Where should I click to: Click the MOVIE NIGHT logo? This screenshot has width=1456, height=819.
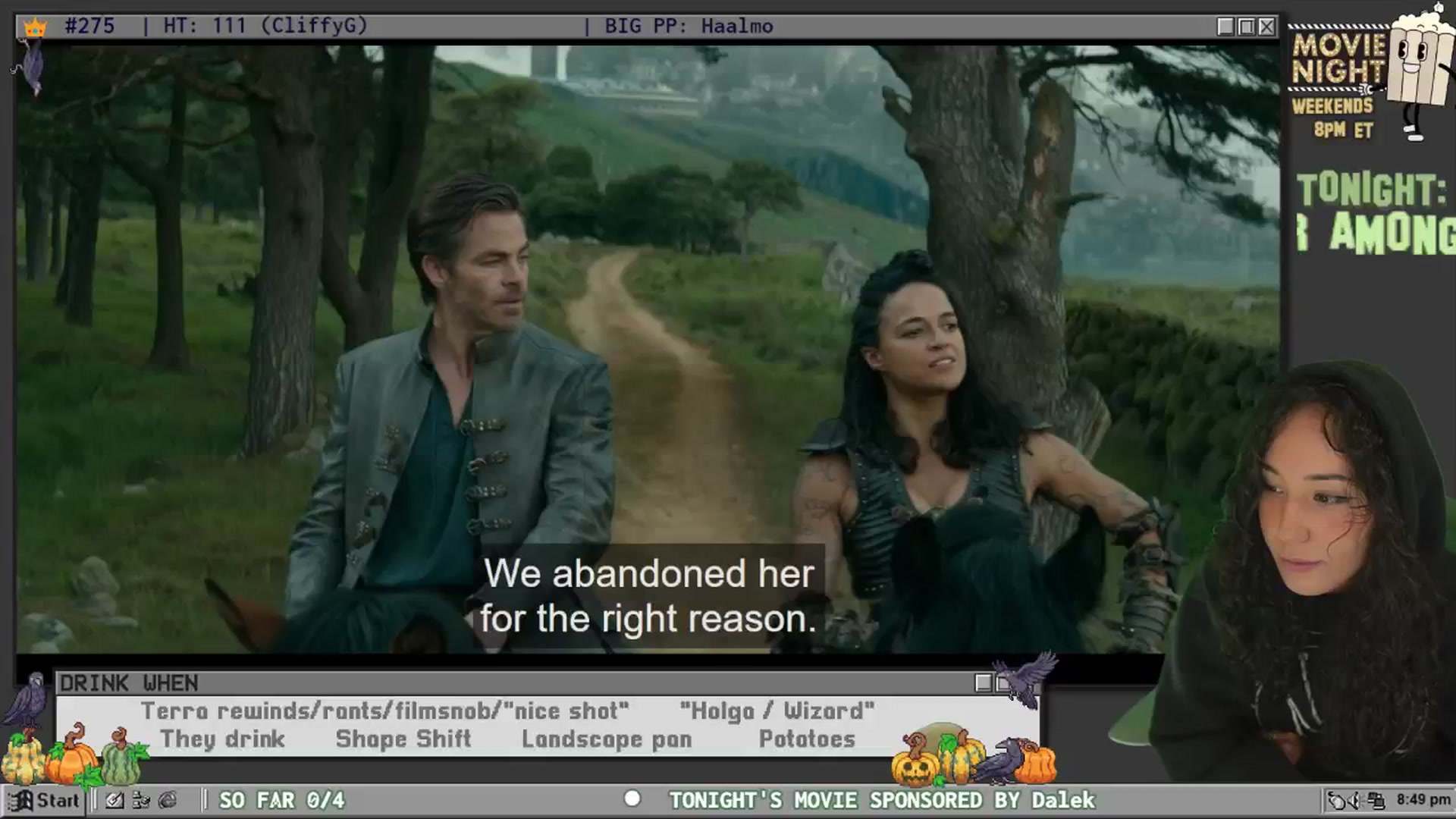1338,58
